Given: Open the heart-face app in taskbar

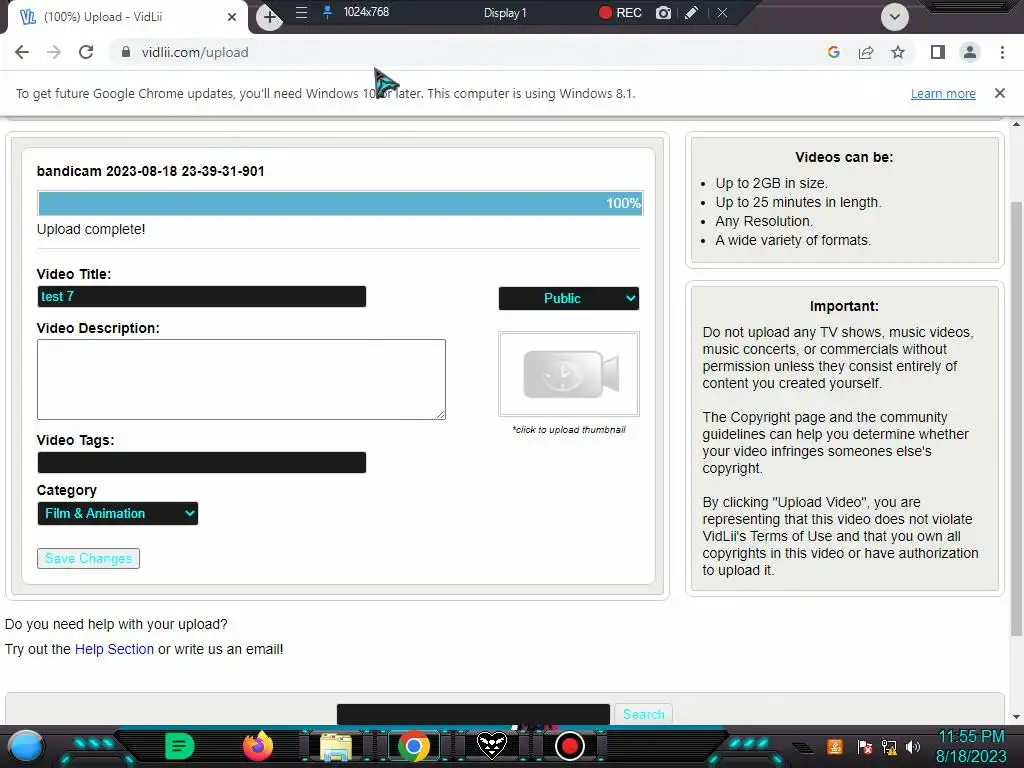Looking at the screenshot, I should [x=491, y=745].
